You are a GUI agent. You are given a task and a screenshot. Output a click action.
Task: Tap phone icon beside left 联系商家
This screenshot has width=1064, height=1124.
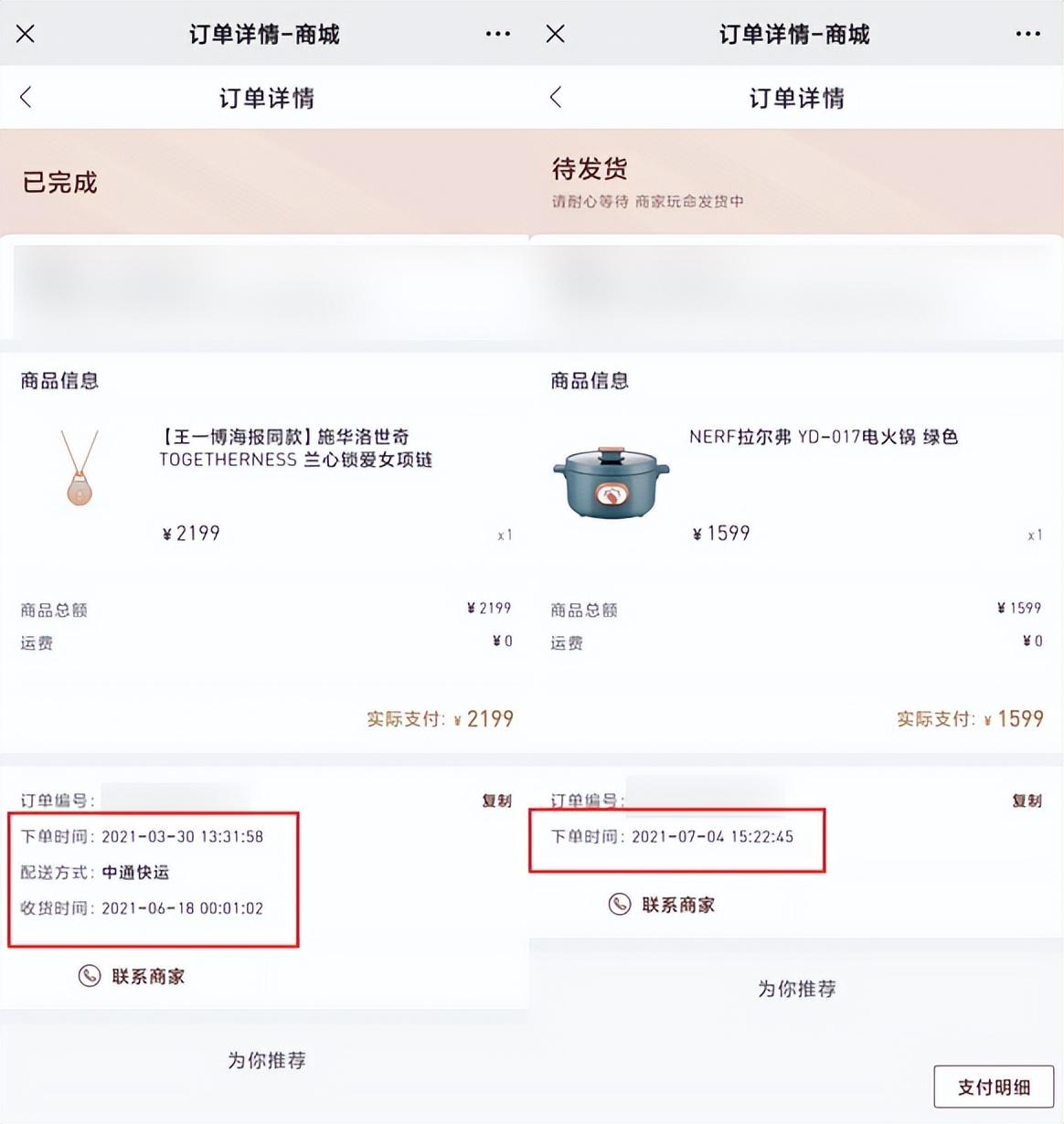point(90,976)
